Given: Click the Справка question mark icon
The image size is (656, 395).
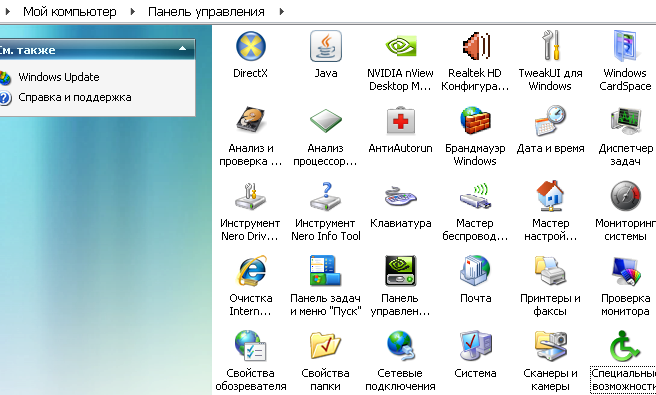Looking at the screenshot, I should coord(5,98).
